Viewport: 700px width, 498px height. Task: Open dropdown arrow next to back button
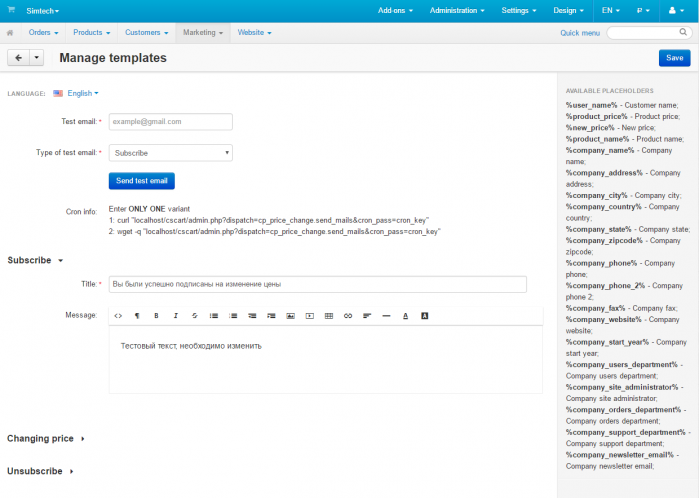coord(37,58)
